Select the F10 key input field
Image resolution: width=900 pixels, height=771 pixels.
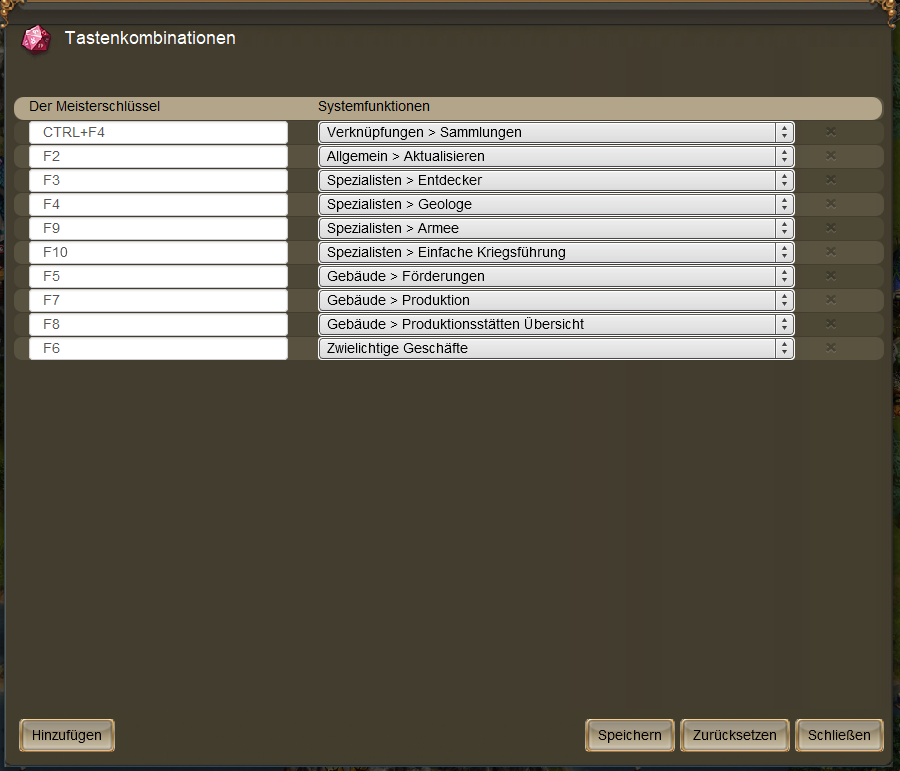point(158,252)
